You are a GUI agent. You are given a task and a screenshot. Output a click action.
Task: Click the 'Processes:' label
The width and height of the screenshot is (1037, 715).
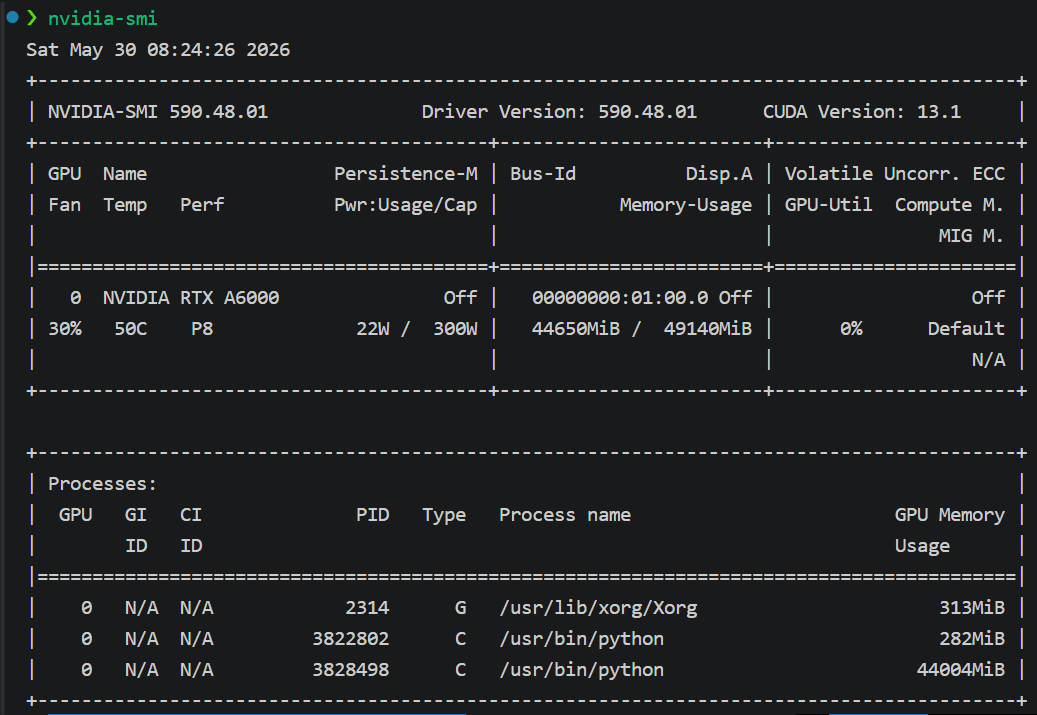(x=103, y=484)
